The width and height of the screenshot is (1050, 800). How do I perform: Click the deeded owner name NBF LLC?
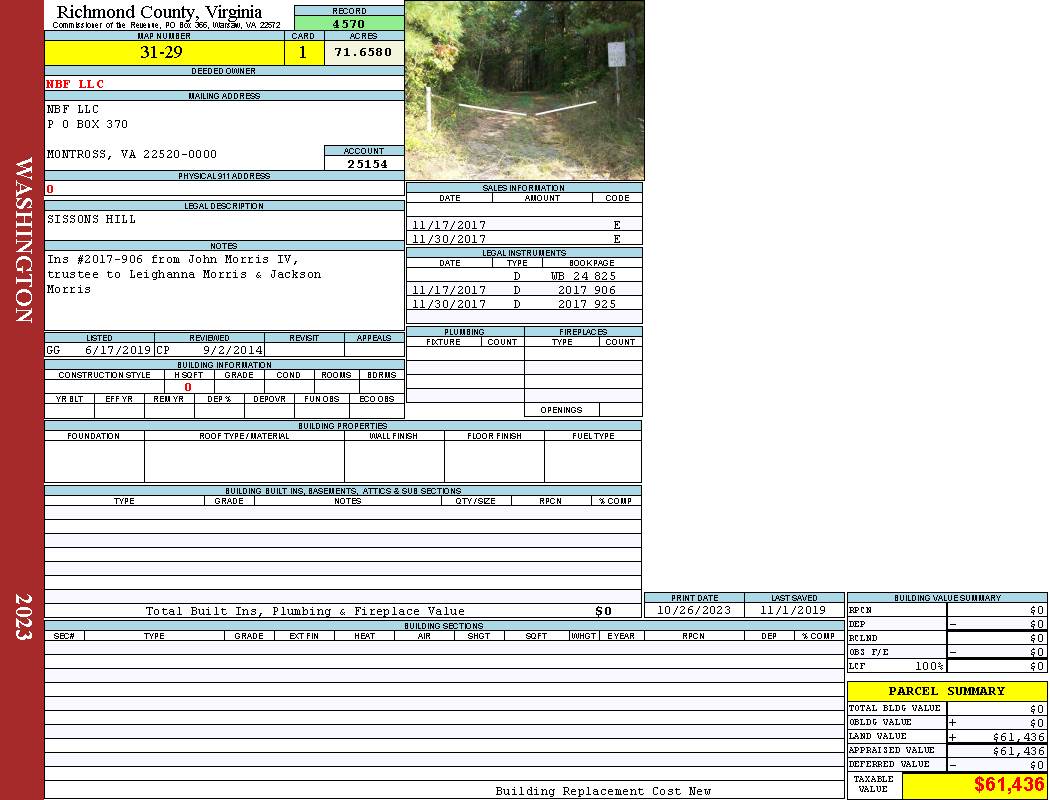click(x=75, y=84)
